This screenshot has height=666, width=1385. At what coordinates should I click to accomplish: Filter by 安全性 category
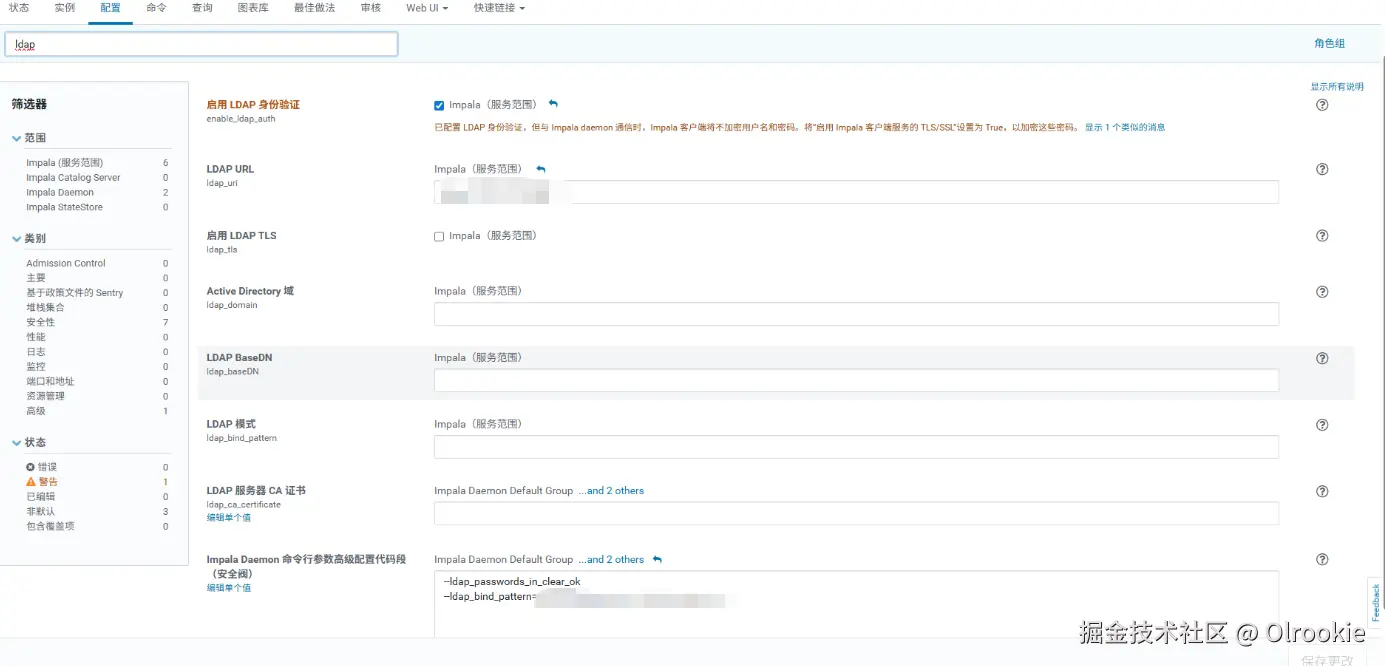pos(41,322)
